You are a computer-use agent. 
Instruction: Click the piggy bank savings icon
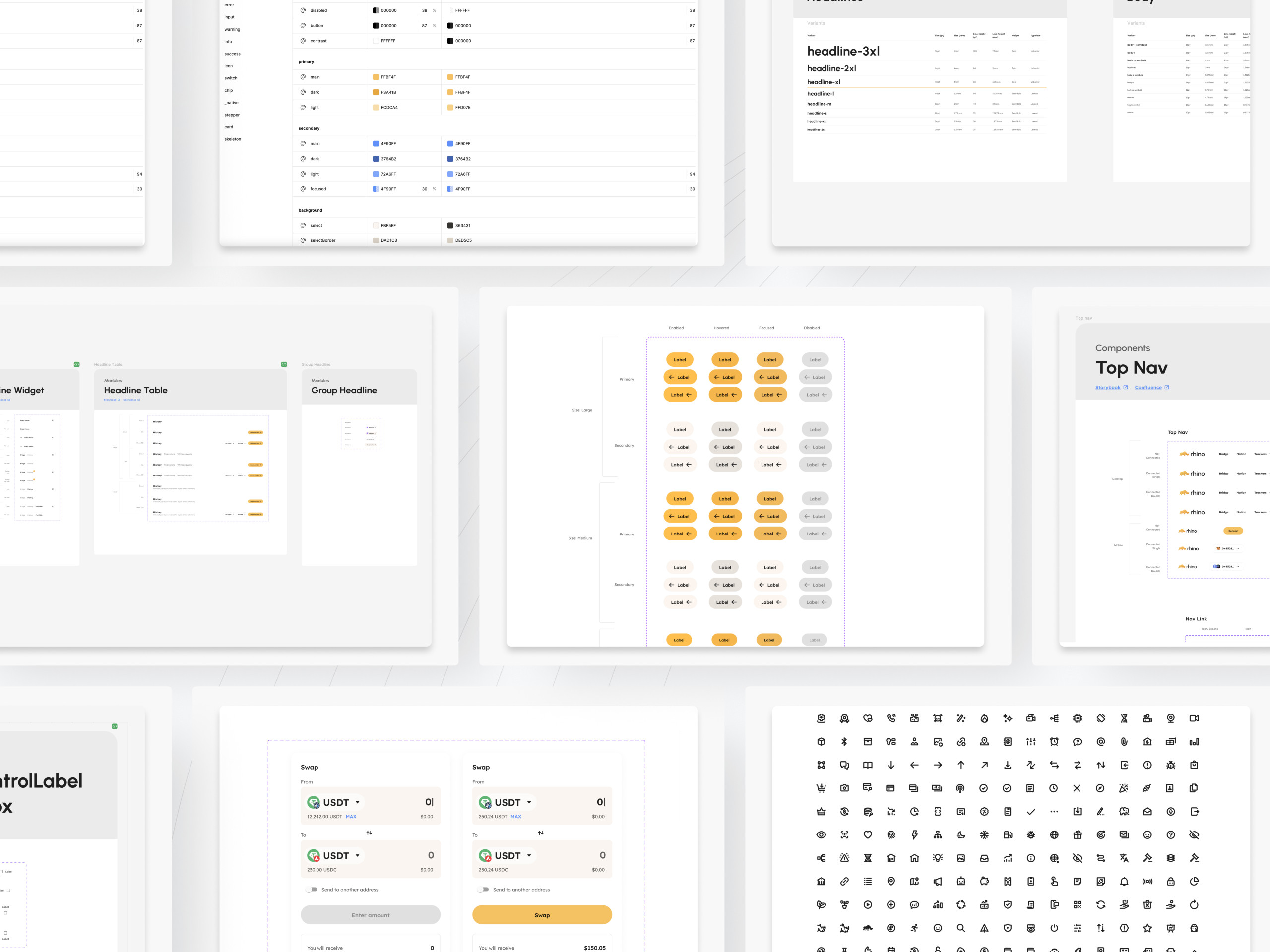point(984,882)
